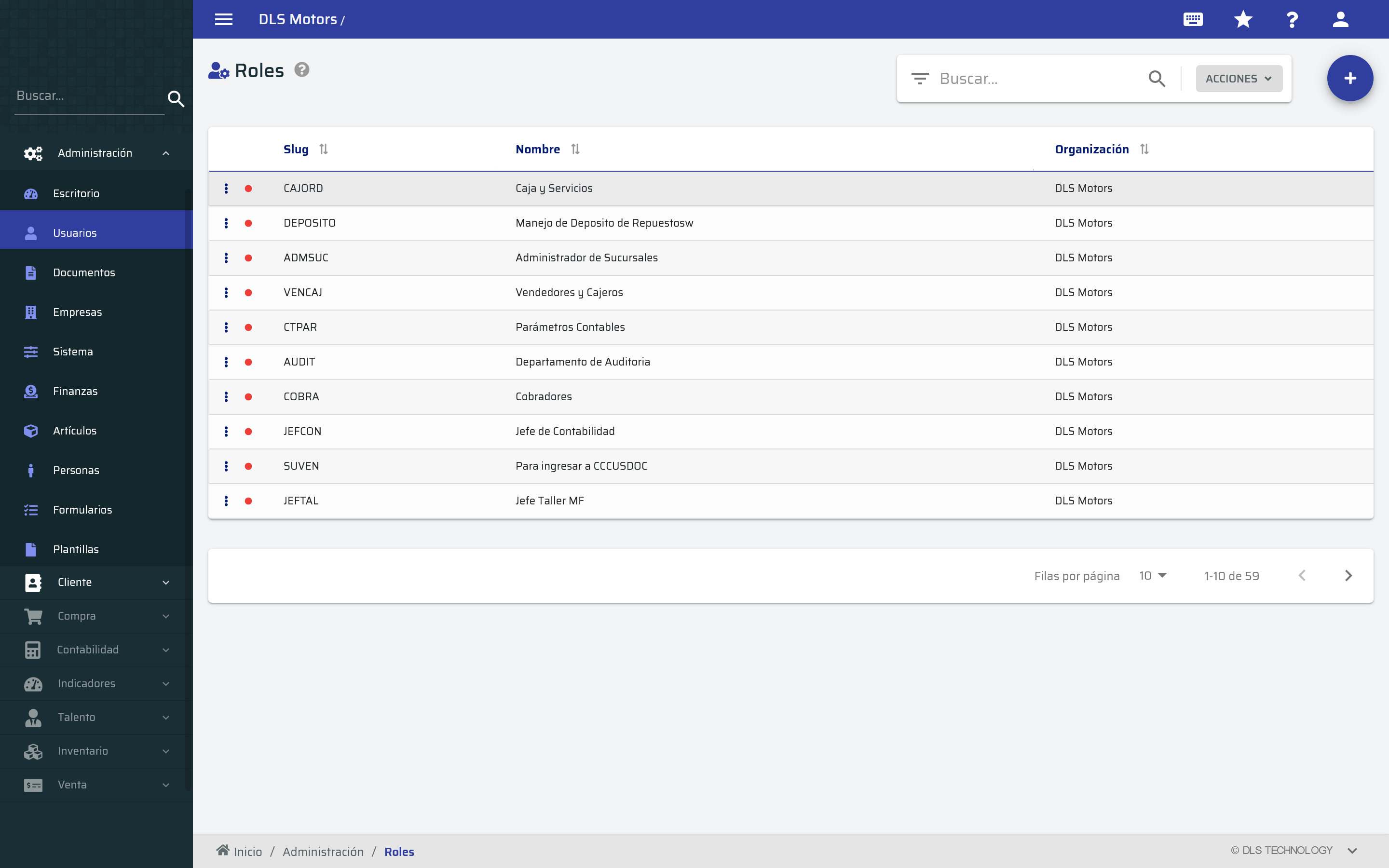Sort table by Organización column

point(1144,149)
